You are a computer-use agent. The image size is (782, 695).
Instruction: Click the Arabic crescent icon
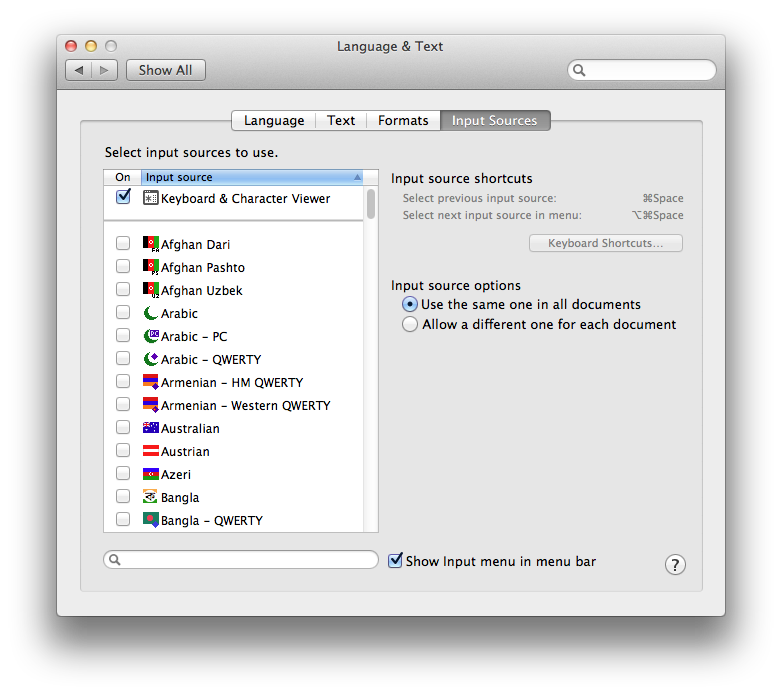[151, 313]
